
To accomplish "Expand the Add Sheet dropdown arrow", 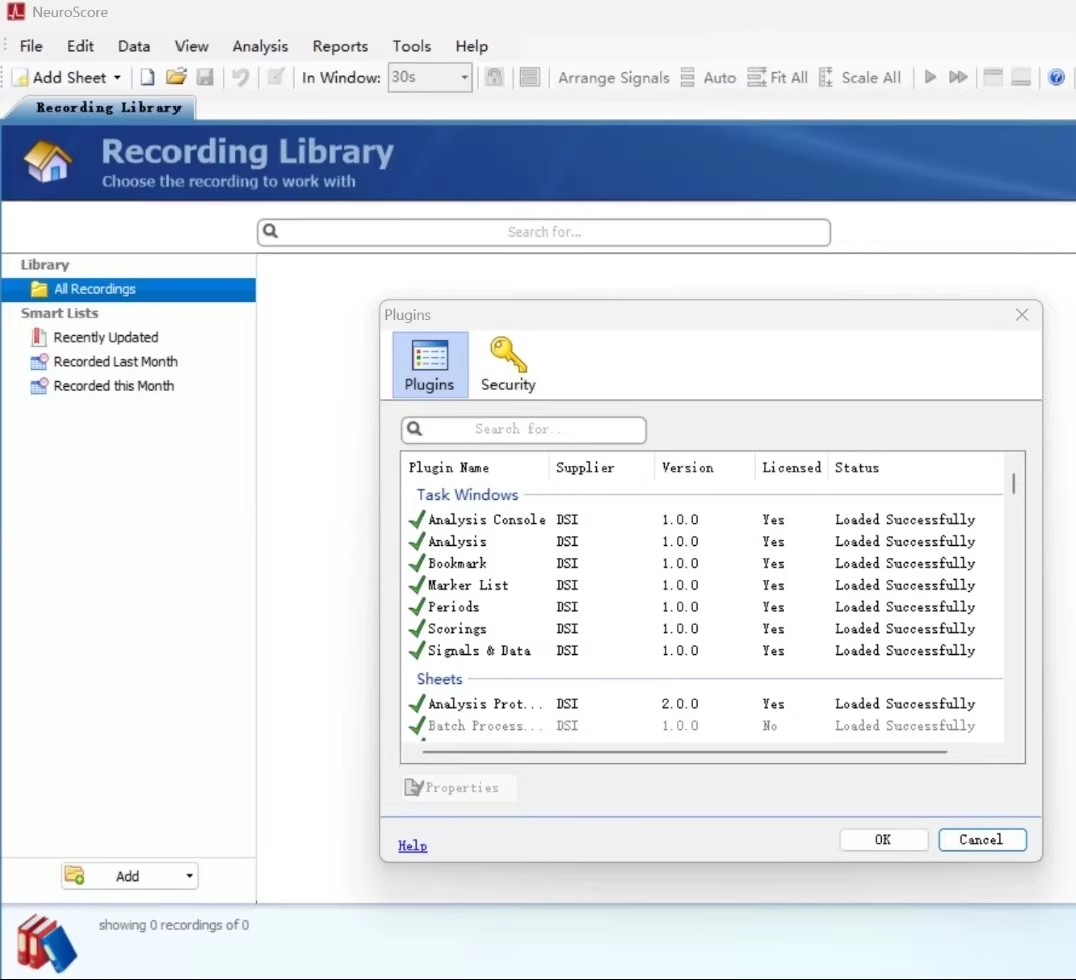I will (x=117, y=77).
